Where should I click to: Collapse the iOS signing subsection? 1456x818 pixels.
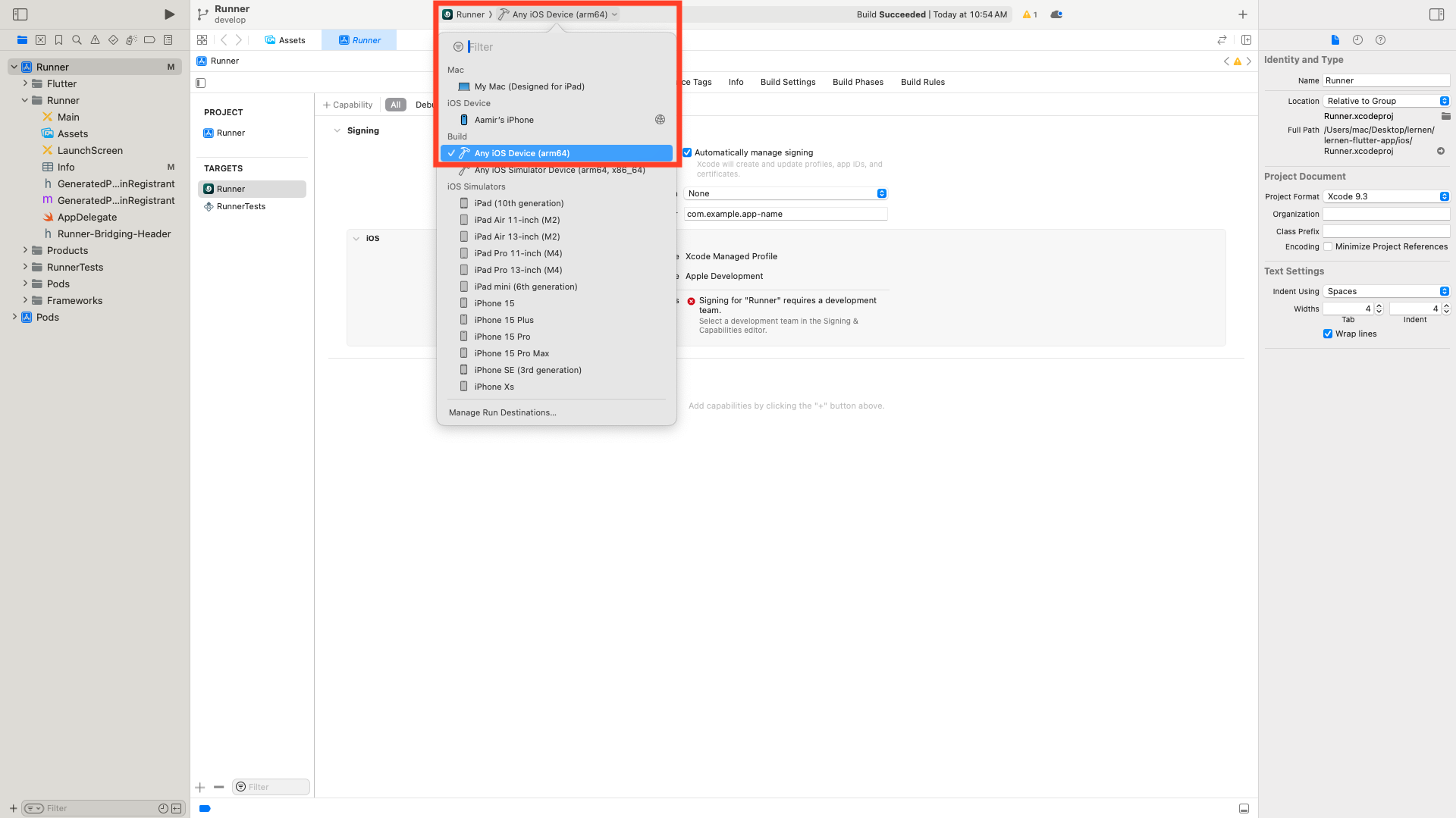(356, 238)
